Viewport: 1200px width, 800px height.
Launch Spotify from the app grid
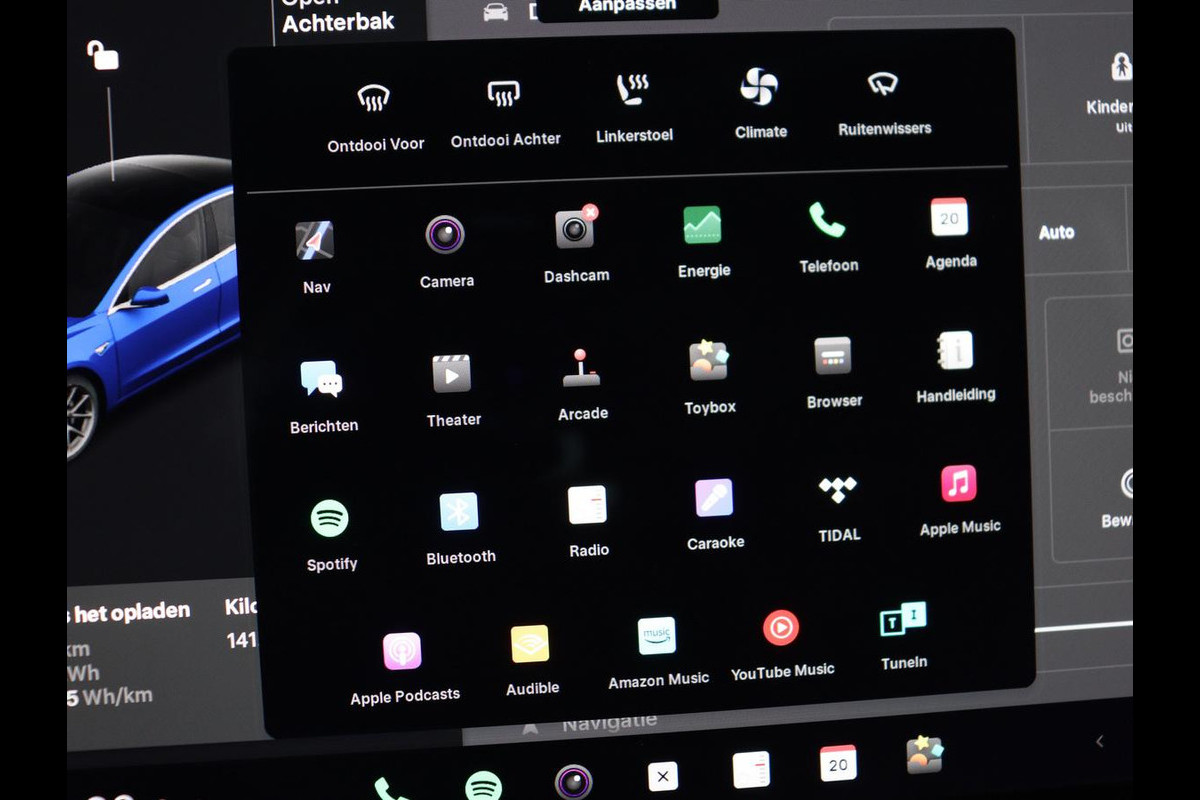330,519
